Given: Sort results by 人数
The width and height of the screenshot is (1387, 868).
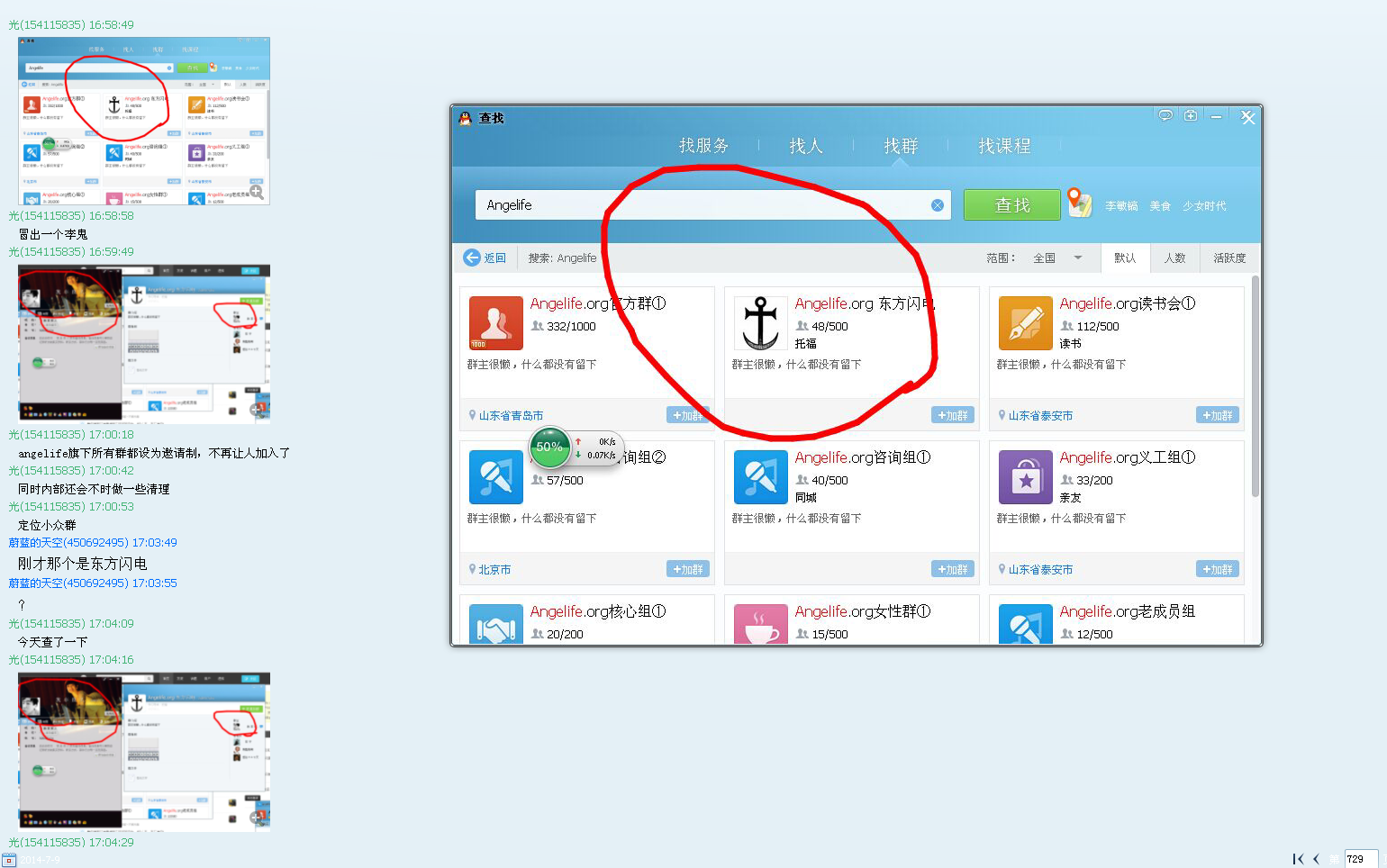Looking at the screenshot, I should [x=1174, y=258].
